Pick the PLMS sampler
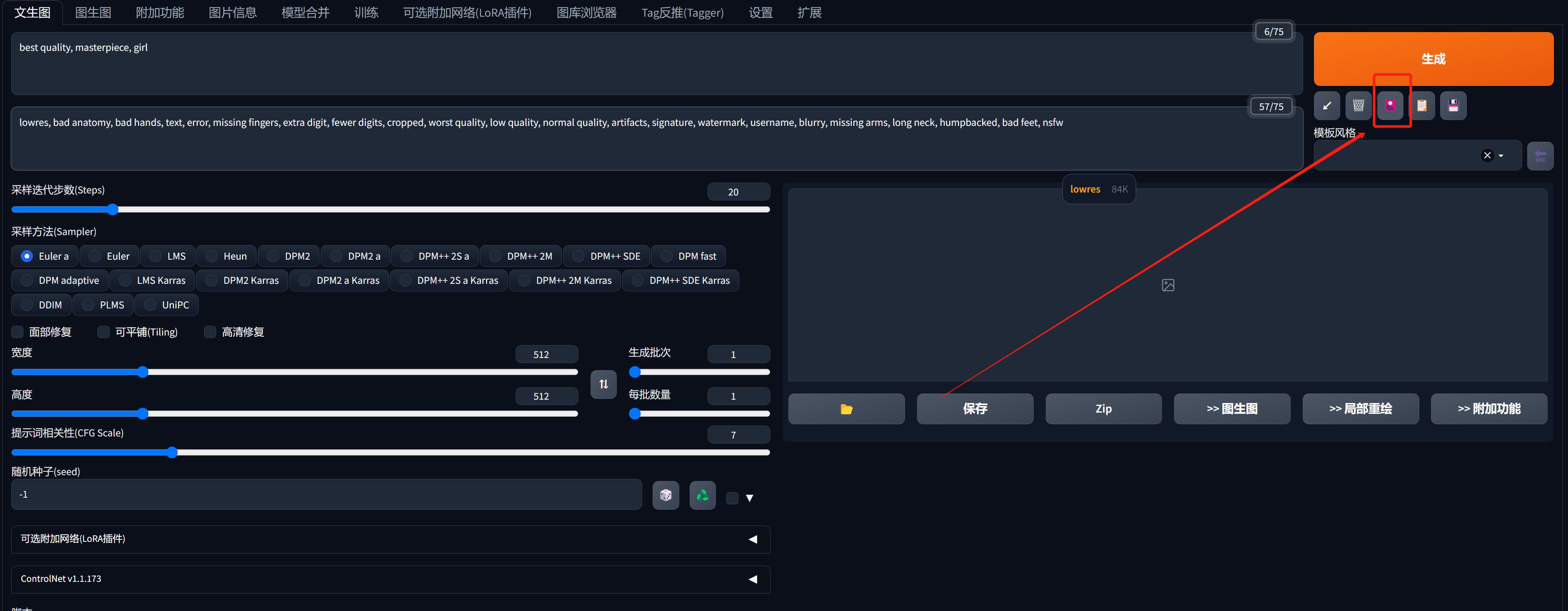The image size is (1568, 611). pyautogui.click(x=103, y=305)
